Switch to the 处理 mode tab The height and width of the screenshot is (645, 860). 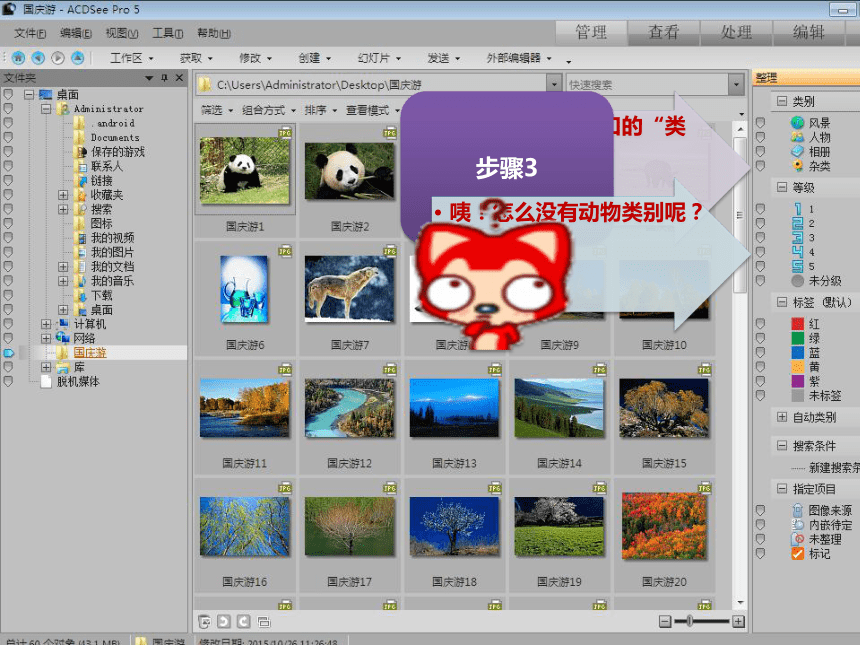pyautogui.click(x=736, y=32)
